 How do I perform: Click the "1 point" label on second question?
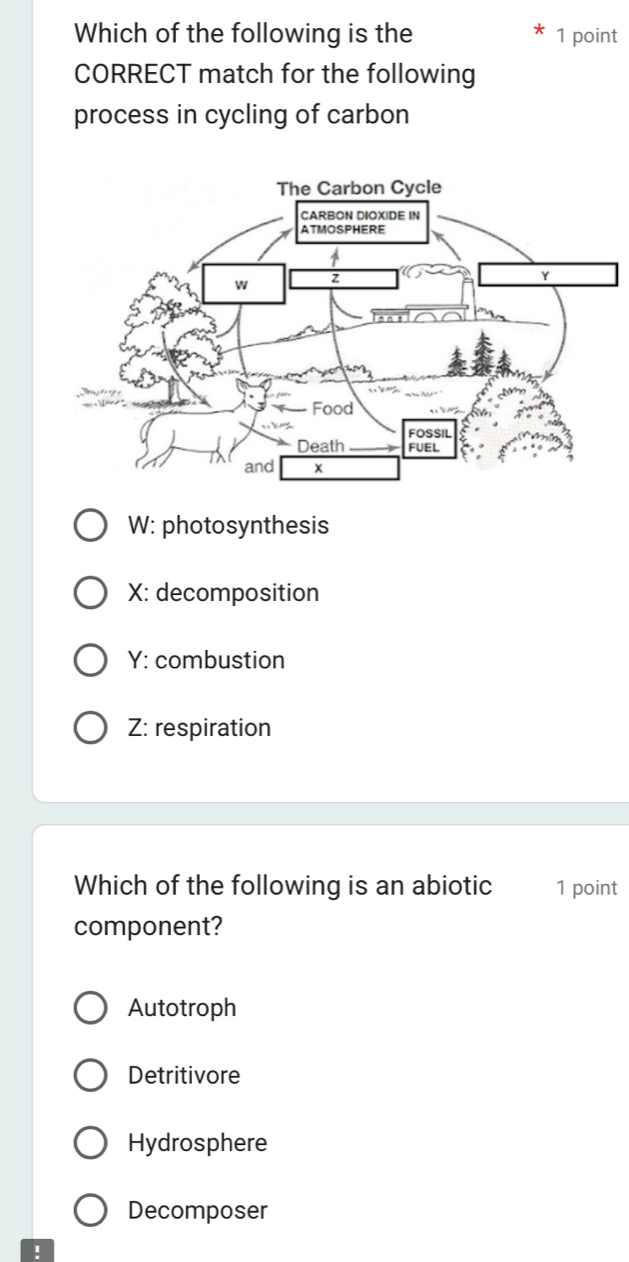pyautogui.click(x=586, y=886)
